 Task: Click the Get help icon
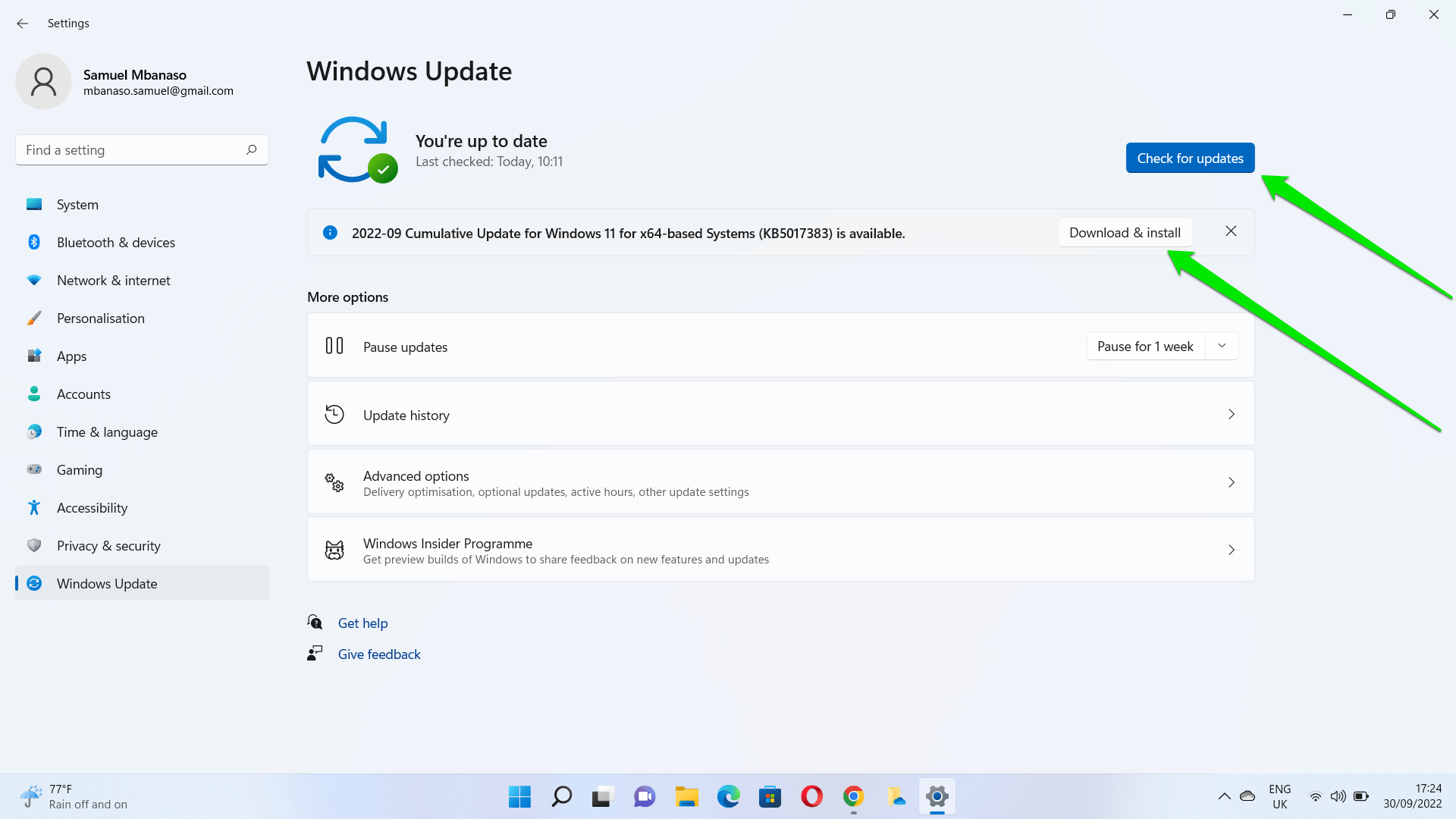[x=315, y=623]
